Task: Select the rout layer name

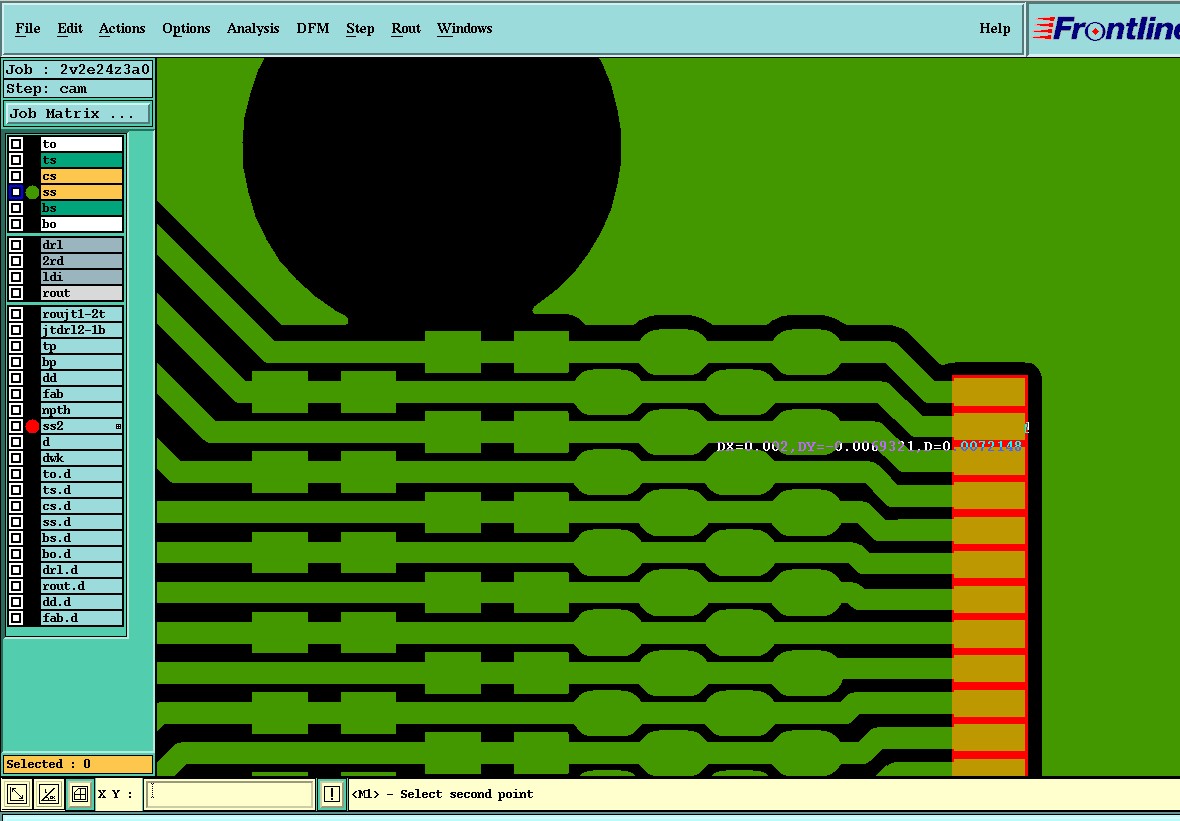Action: pos(81,293)
